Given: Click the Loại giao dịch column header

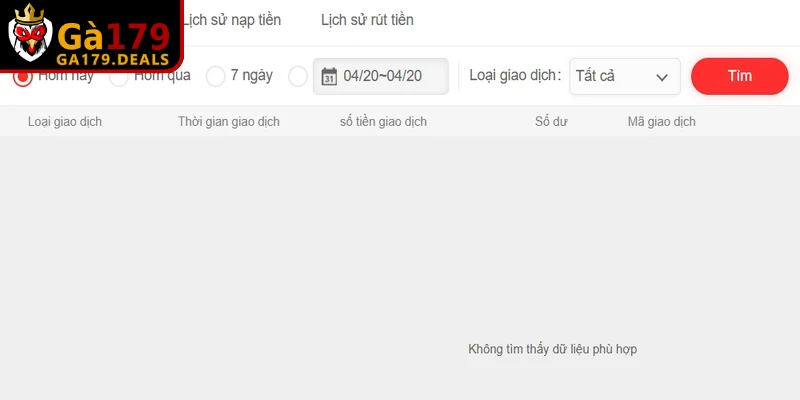Looking at the screenshot, I should (x=65, y=122).
